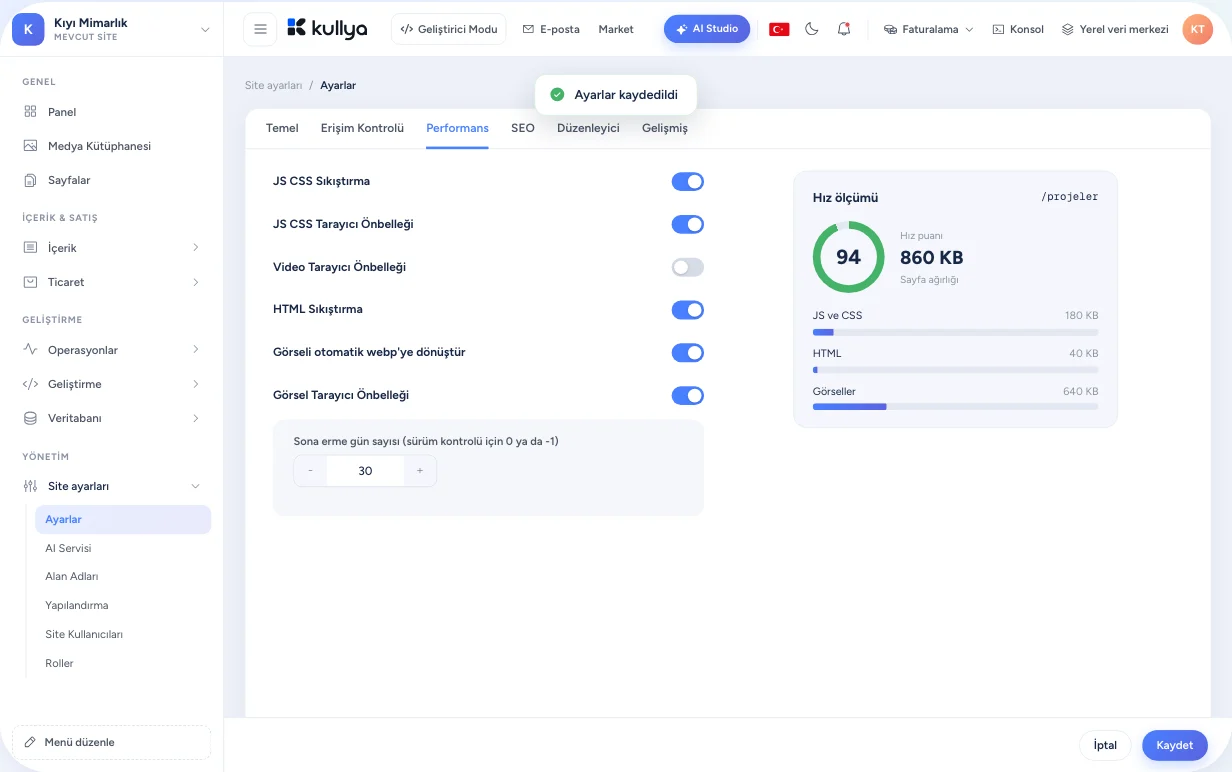Expand the İçerik sidebar menu
Image resolution: width=1232 pixels, height=772 pixels.
(112, 248)
